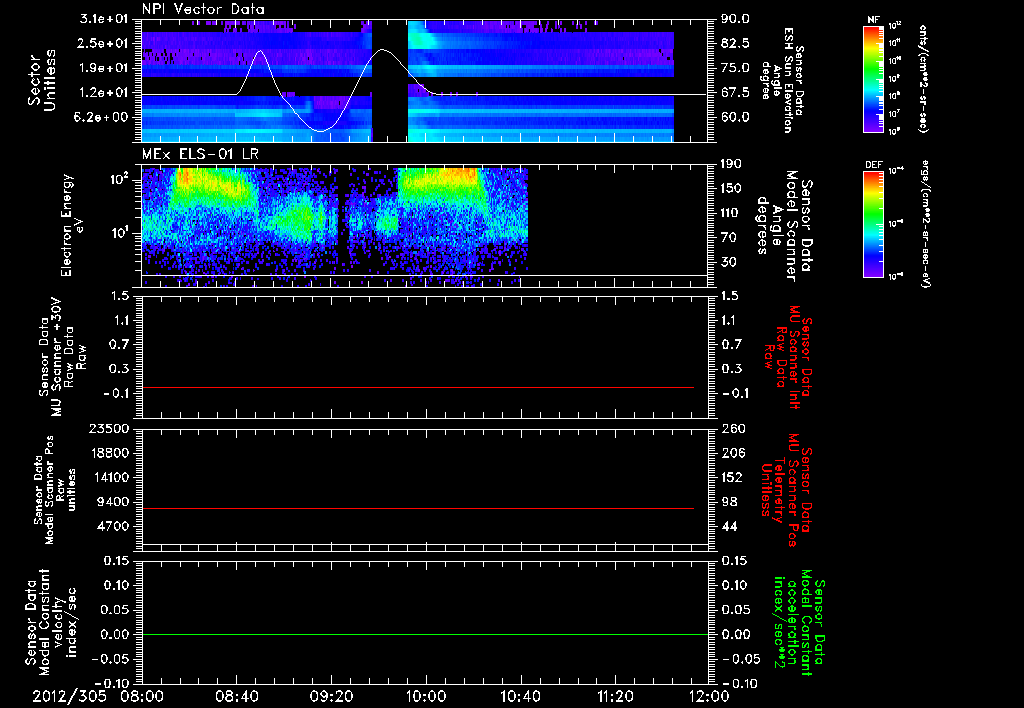Click the 08:40 time axis label
Screen dimensions: 1024x708
(236, 697)
